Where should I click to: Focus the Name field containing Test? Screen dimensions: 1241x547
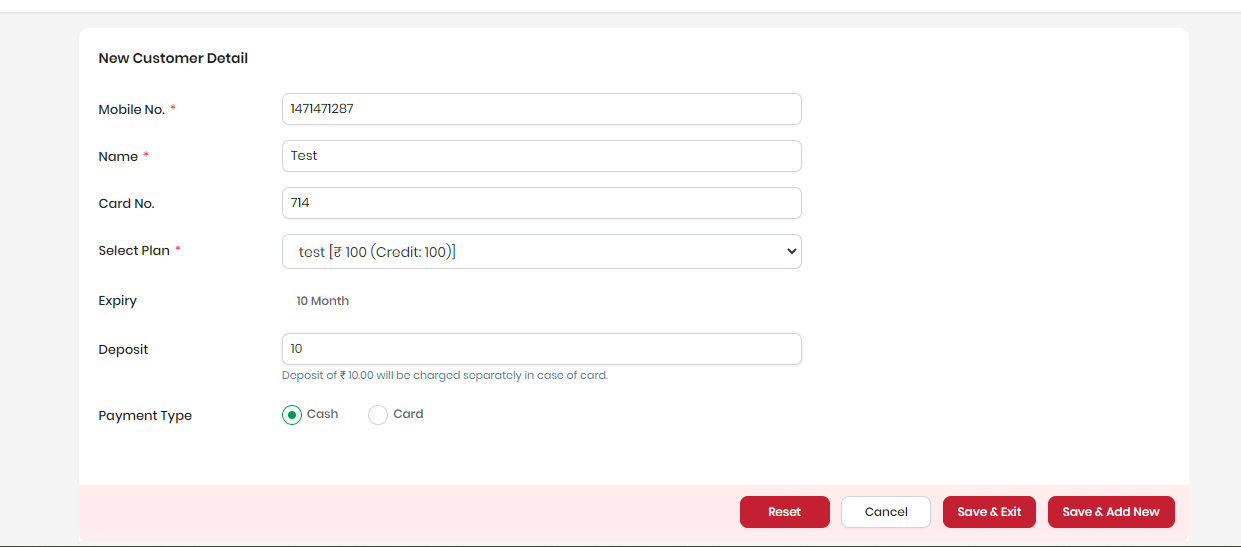pos(541,156)
